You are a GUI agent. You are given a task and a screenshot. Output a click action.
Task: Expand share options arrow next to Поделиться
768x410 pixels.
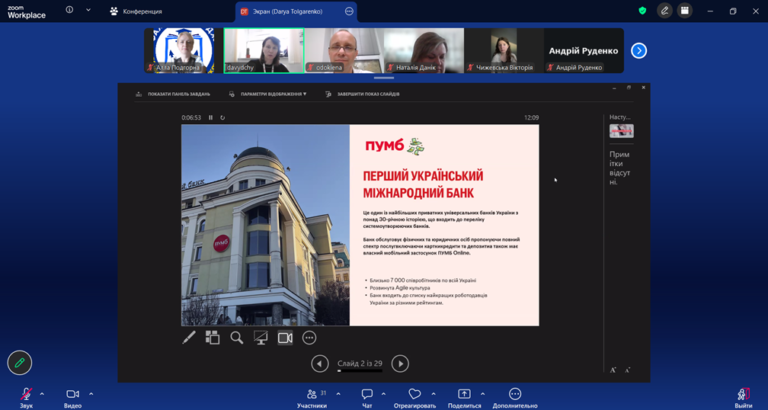click(x=482, y=394)
